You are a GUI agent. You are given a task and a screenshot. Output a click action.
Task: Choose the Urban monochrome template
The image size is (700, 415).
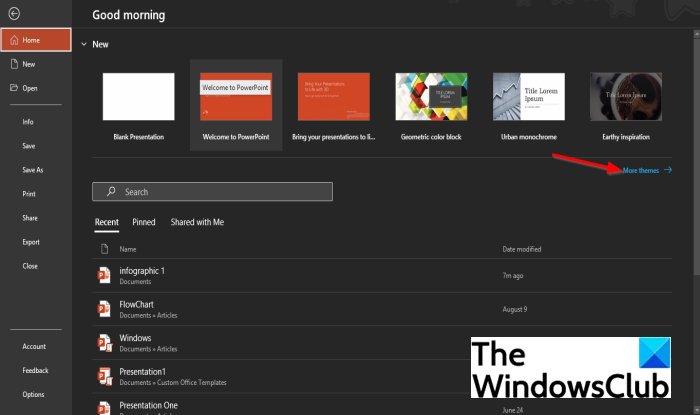coord(529,96)
